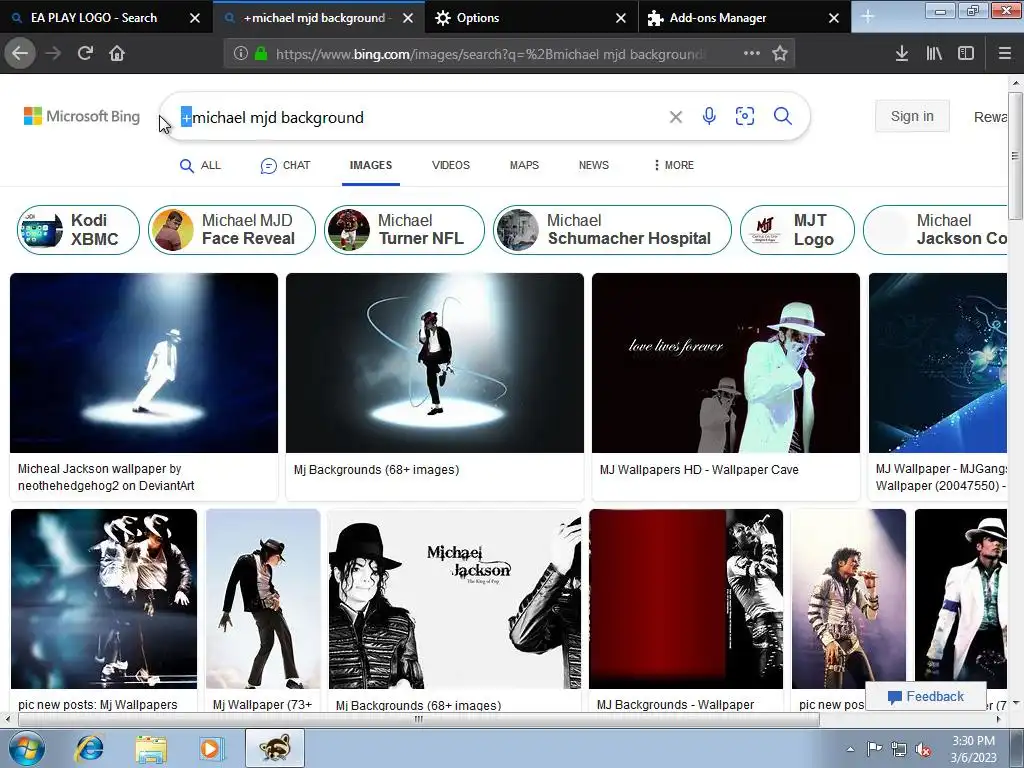
Task: Launch Internet Explorer from taskbar
Action: point(89,748)
